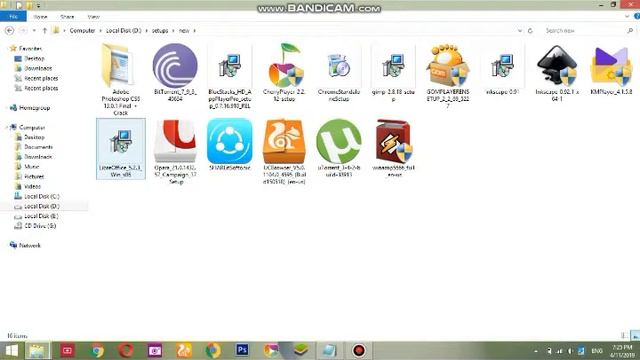Open Documents under Computer
Viewport: 640px width, 360px height.
[38, 147]
